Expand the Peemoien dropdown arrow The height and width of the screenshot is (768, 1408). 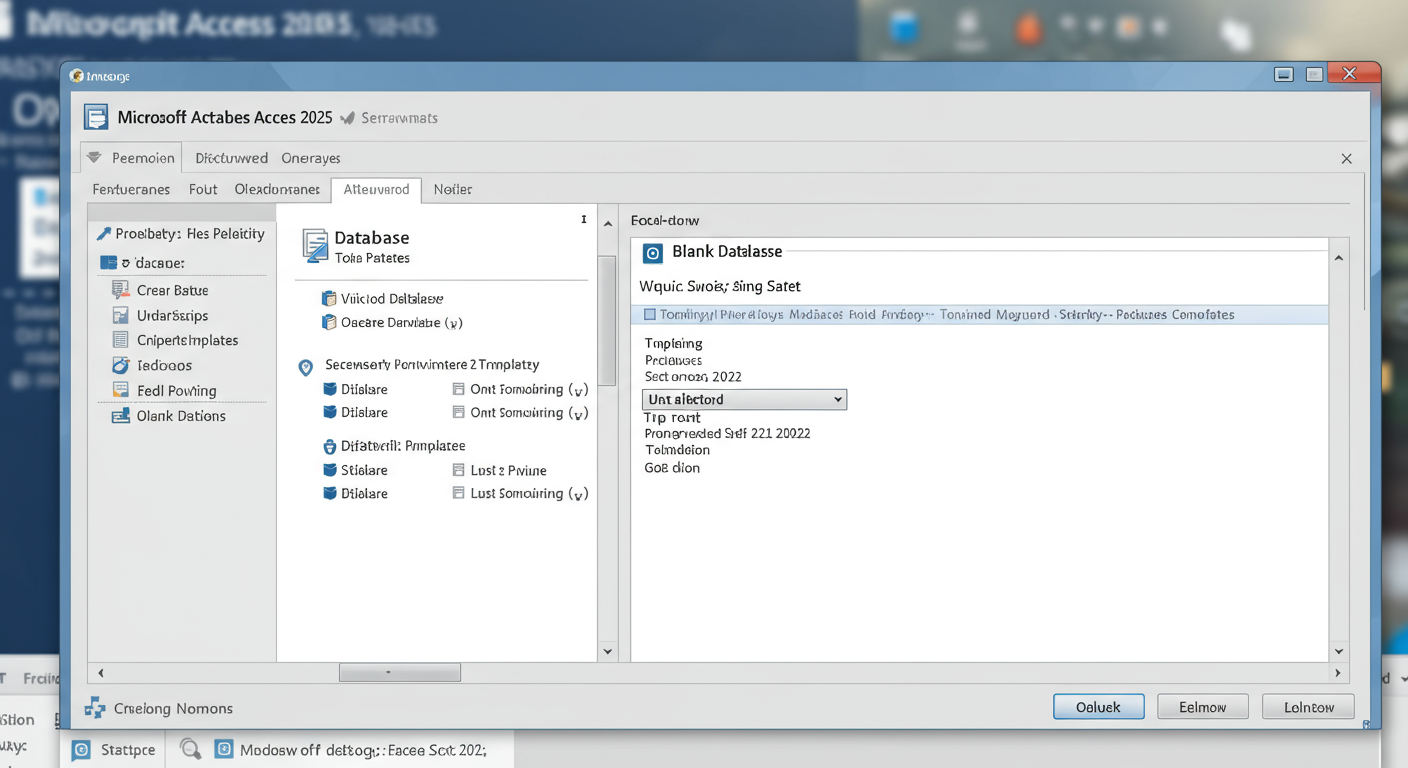tap(95, 158)
